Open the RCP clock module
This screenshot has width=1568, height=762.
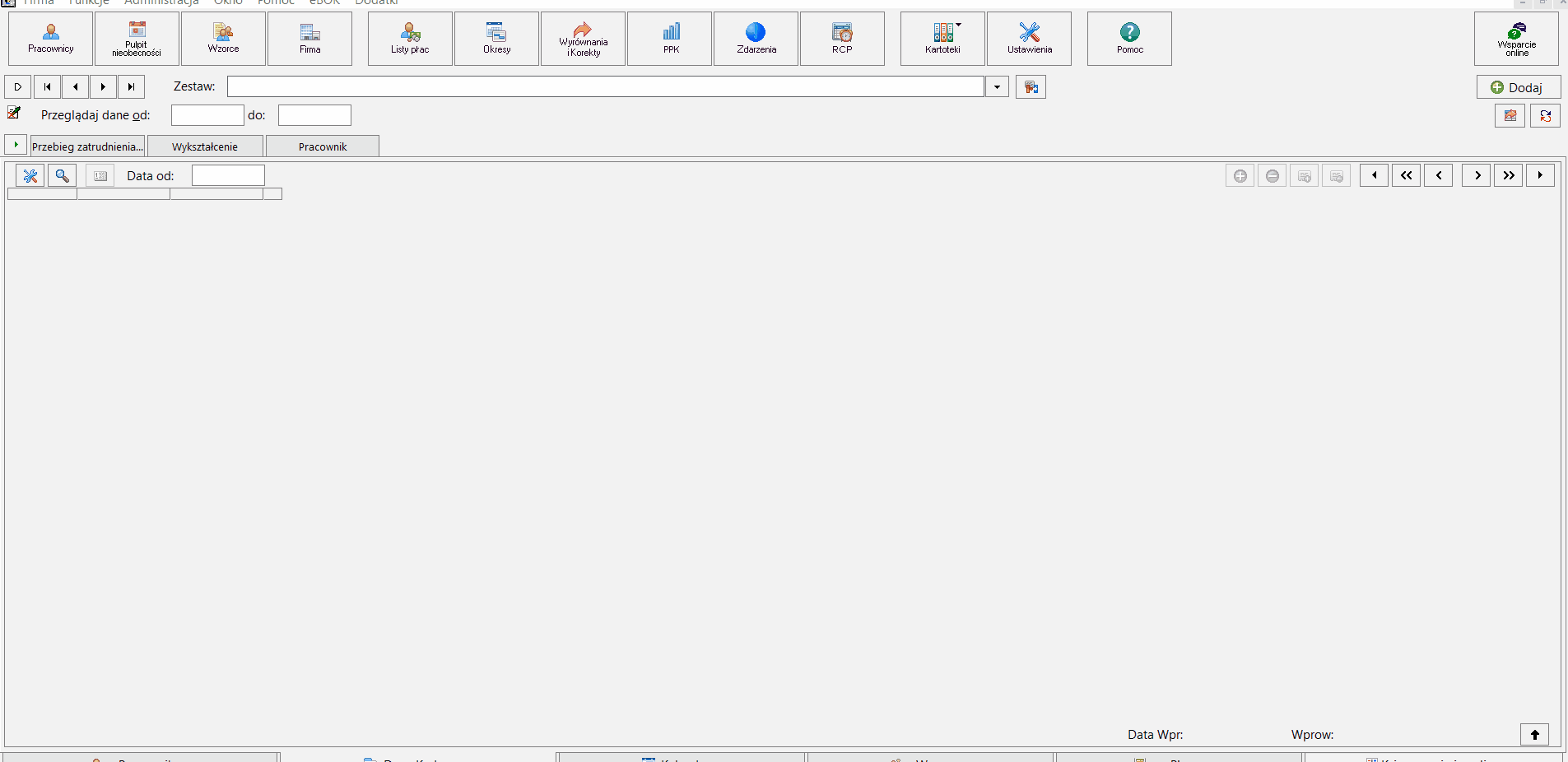(842, 39)
